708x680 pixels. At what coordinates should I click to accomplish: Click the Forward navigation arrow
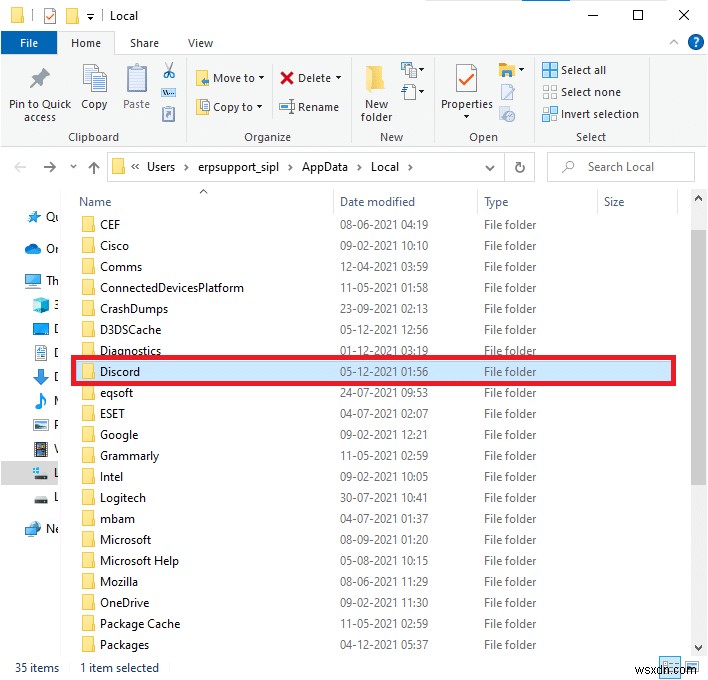(x=50, y=168)
